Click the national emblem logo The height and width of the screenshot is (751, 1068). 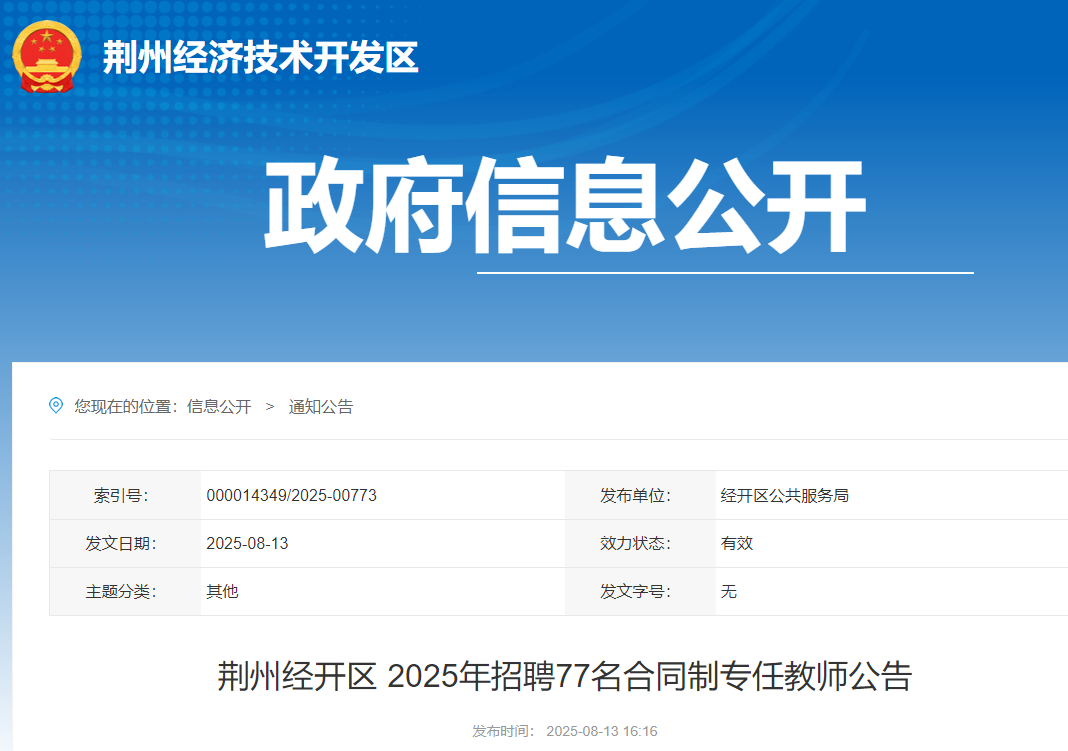click(x=47, y=57)
